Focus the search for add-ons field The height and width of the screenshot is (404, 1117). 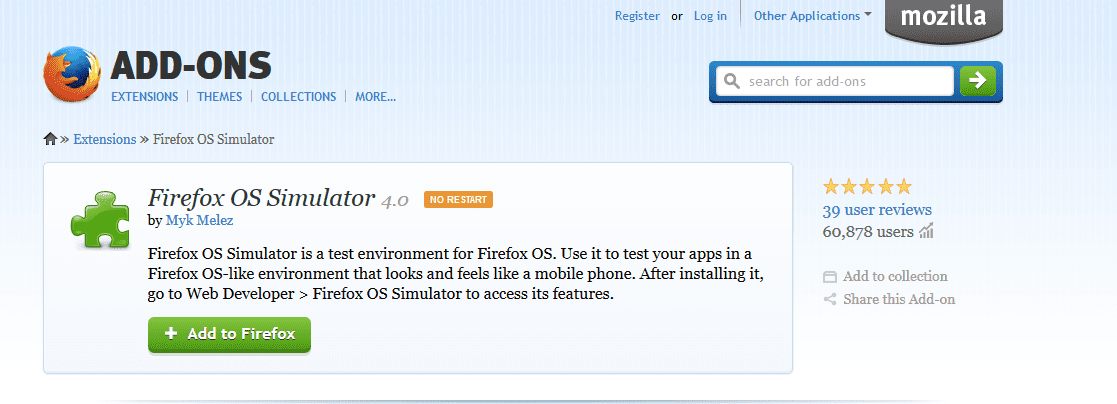(x=835, y=81)
